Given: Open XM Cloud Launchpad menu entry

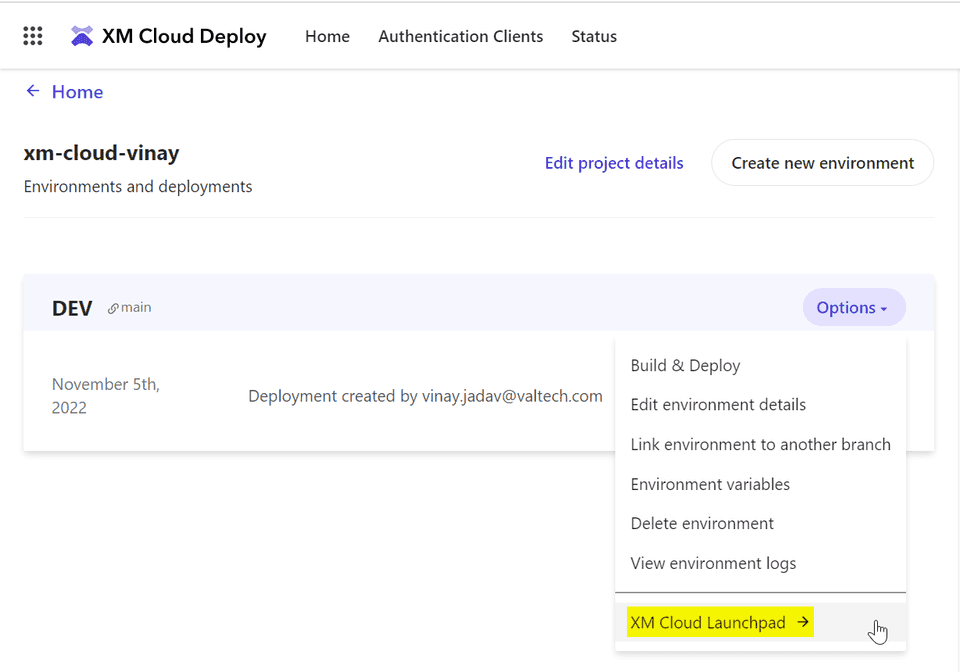Looking at the screenshot, I should (719, 623).
